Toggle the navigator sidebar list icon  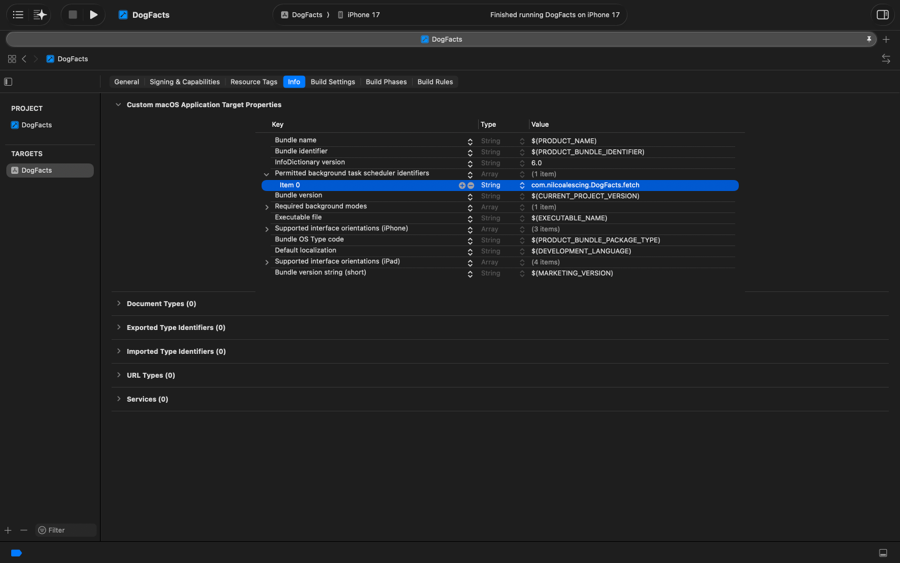click(x=18, y=15)
